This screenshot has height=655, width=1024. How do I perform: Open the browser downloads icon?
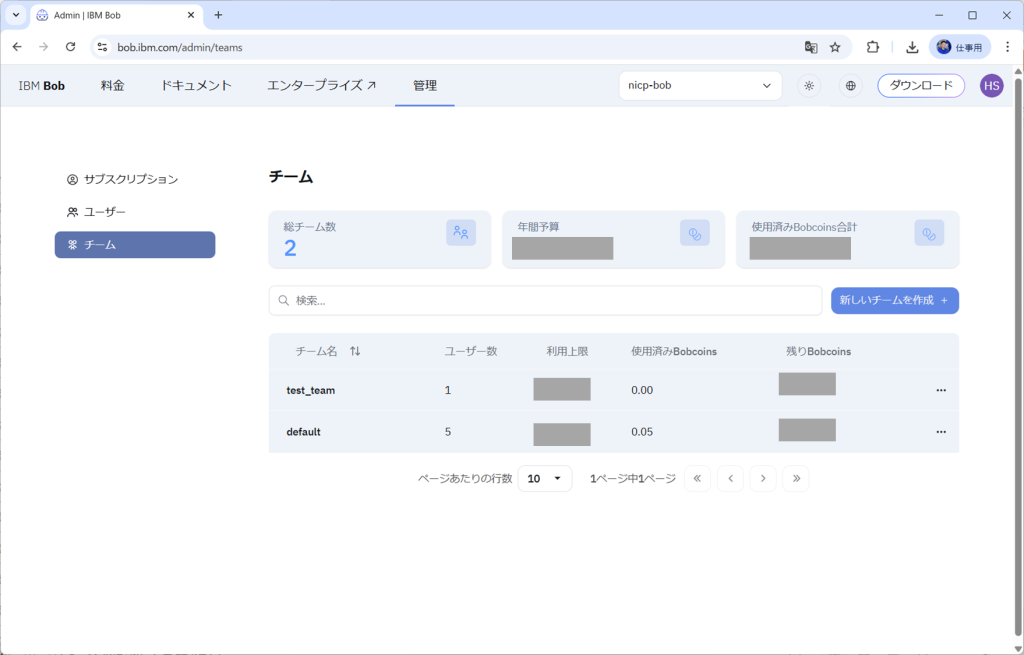point(912,47)
